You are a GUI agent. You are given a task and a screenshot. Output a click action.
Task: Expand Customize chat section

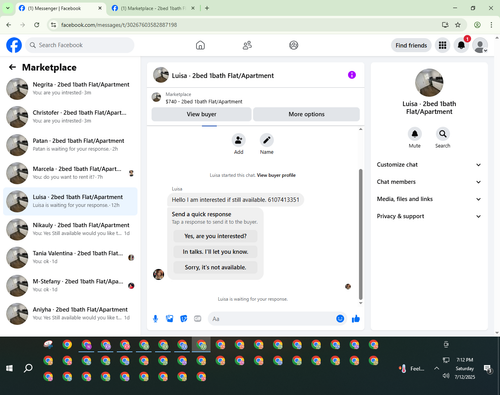(429, 165)
